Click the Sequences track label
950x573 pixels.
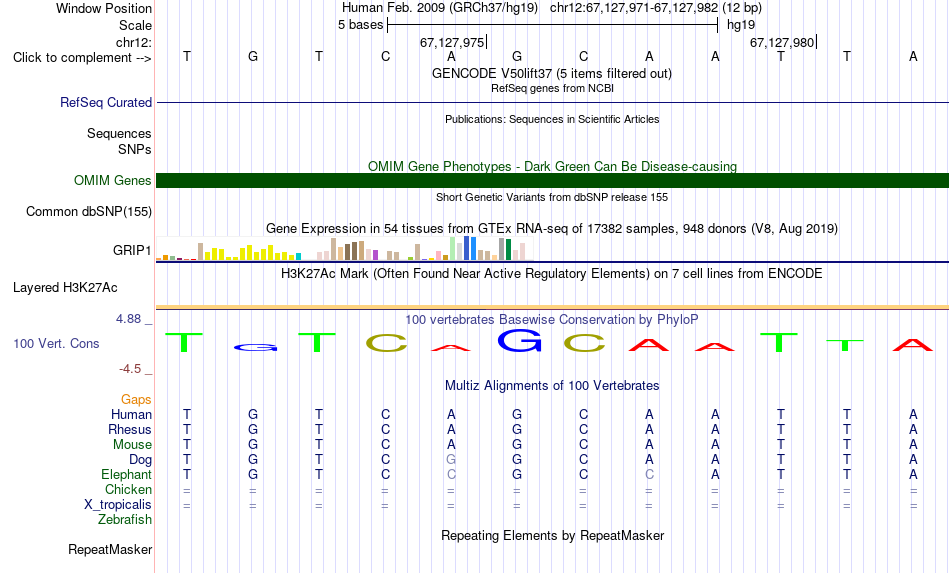pyautogui.click(x=119, y=133)
